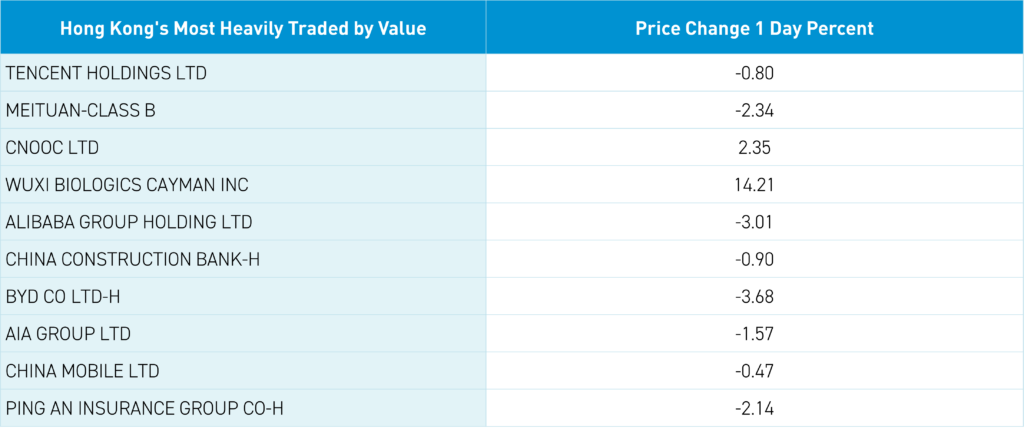Select the MEITUAN-CLASS B stock name
The image size is (1024, 431).
[x=81, y=110]
